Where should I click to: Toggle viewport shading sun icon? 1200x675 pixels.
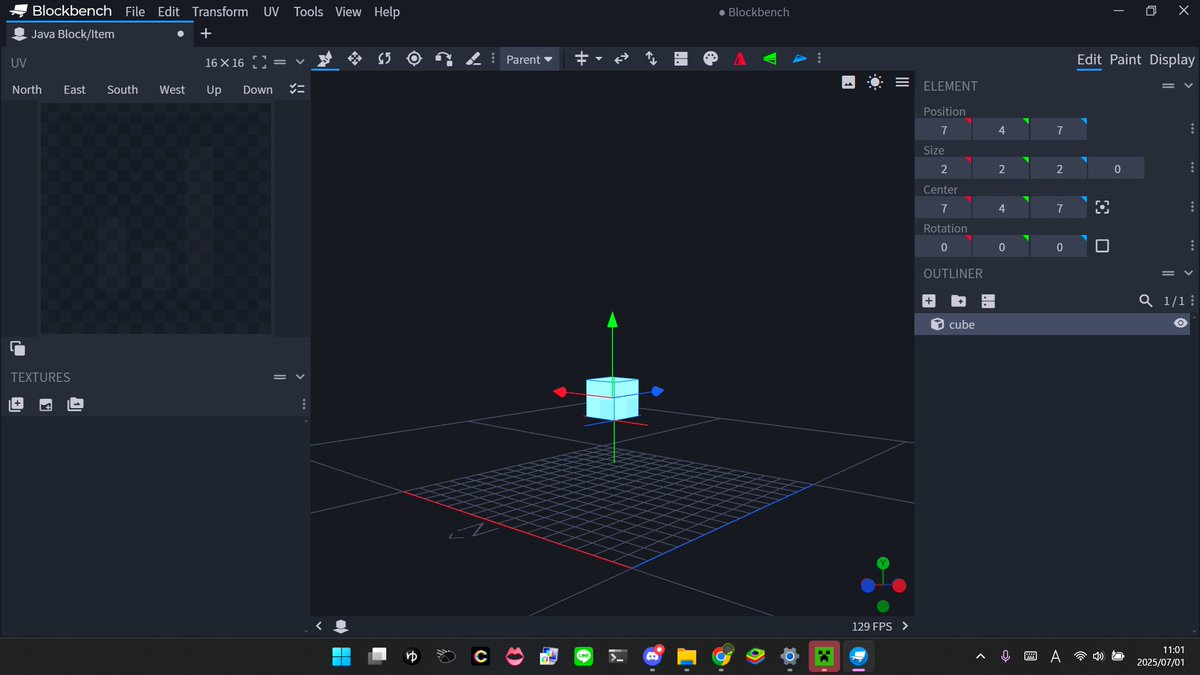[875, 82]
